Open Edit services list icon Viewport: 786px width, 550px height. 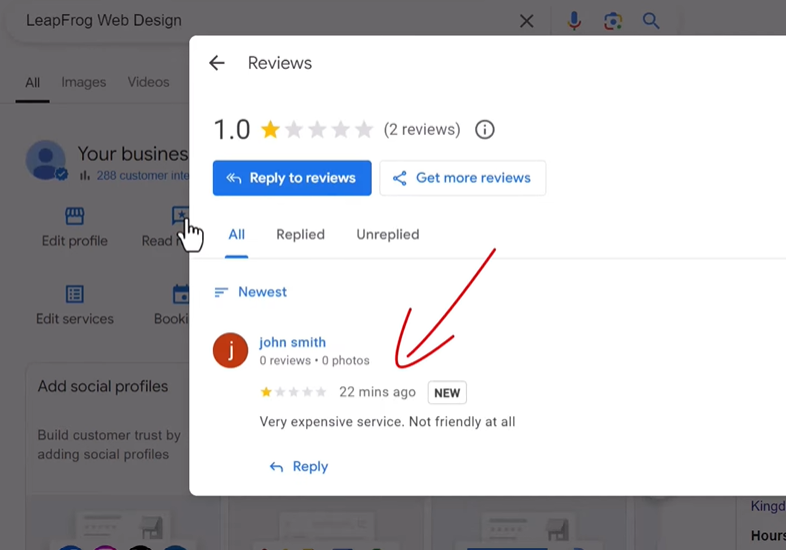pos(75,294)
